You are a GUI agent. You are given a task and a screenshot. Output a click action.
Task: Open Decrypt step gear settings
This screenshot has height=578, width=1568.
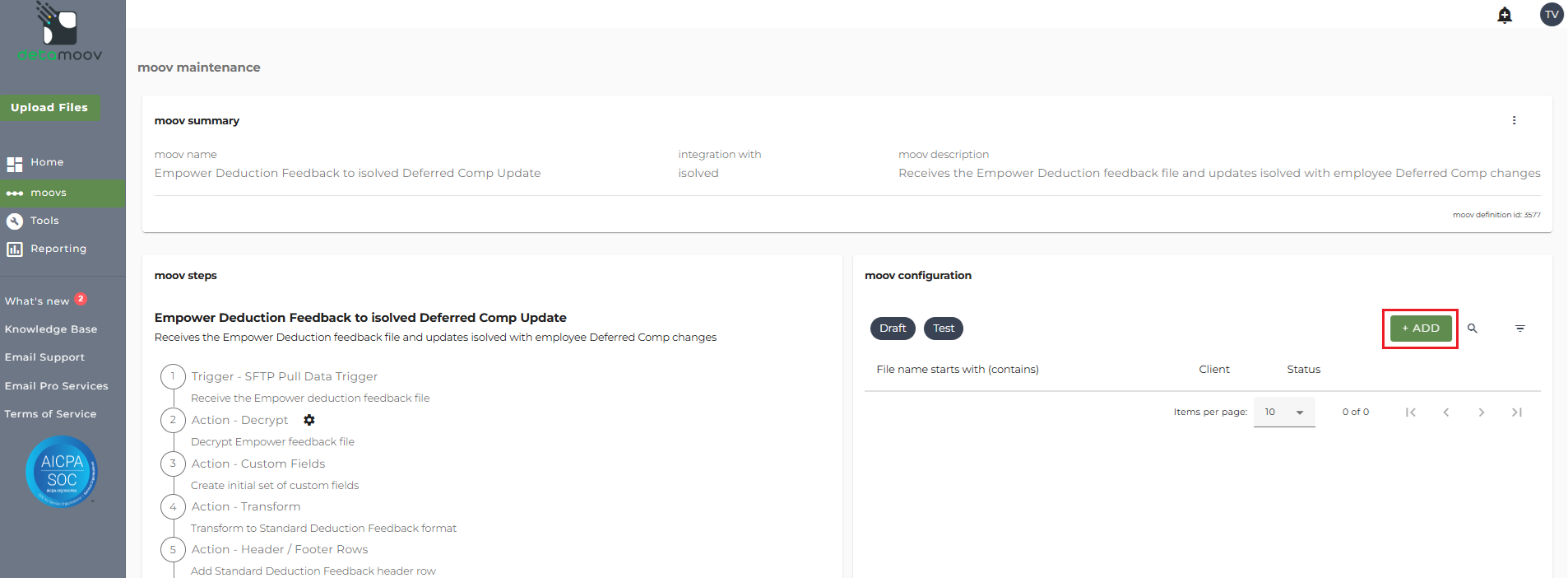[x=309, y=420]
